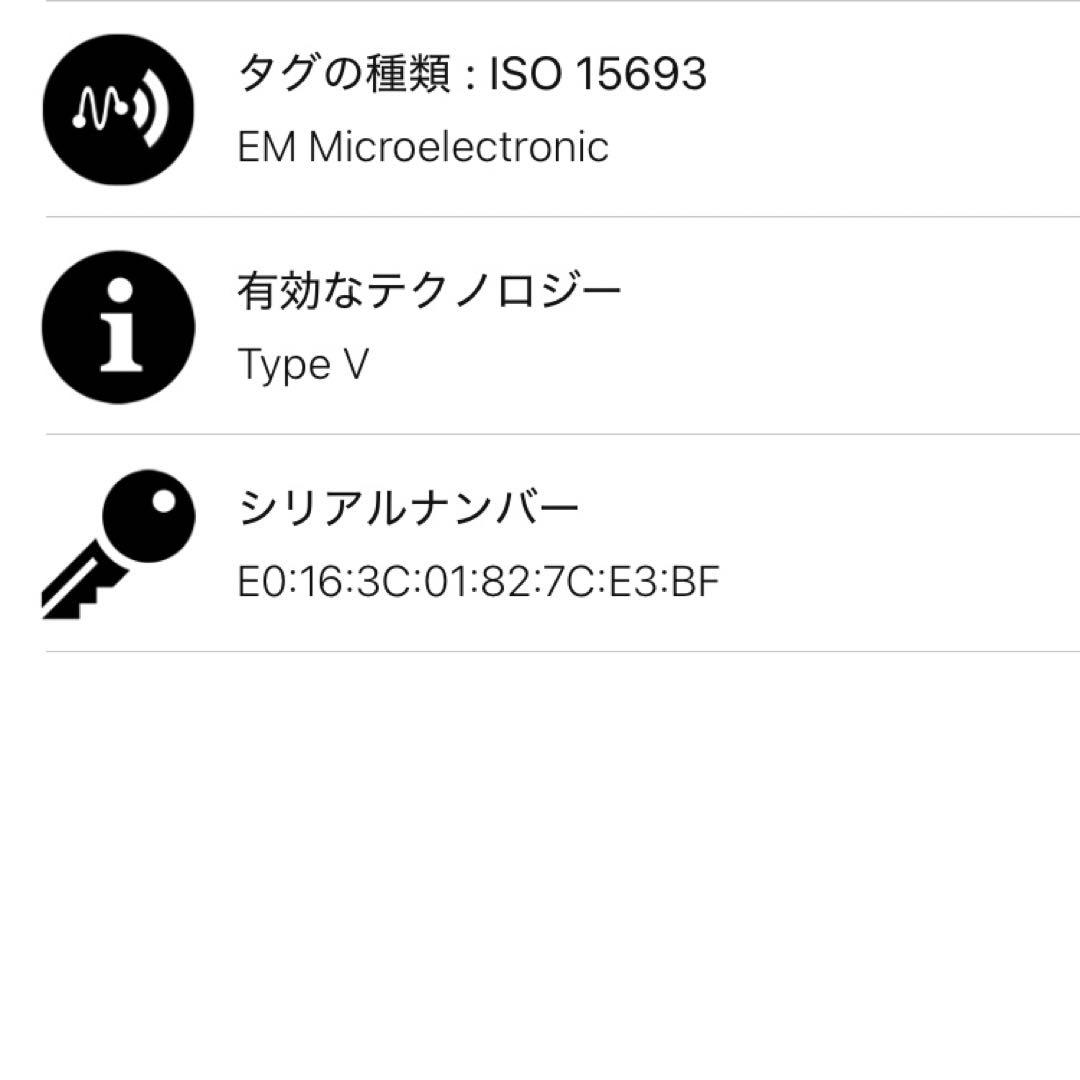Screen dimensions: 1080x1080
Task: Select the middle "01:82" bytes of the serial
Action: [x=476, y=582]
